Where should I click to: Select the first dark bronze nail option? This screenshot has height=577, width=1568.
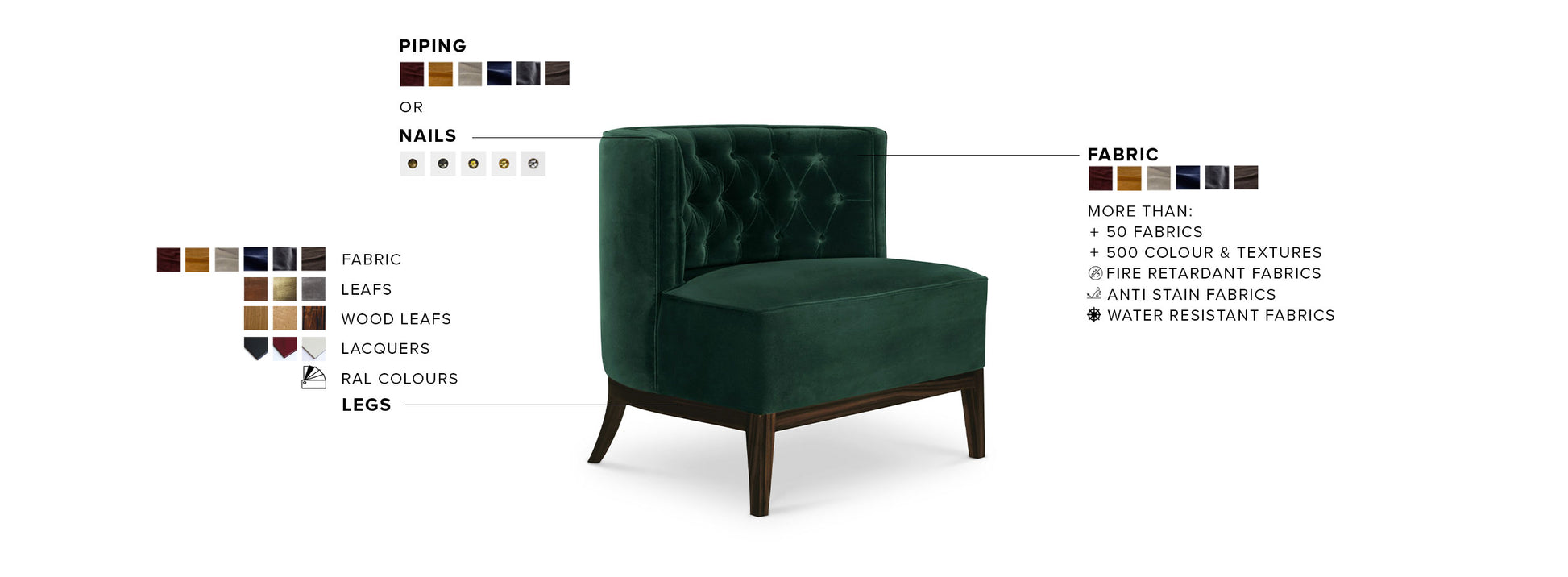[413, 164]
